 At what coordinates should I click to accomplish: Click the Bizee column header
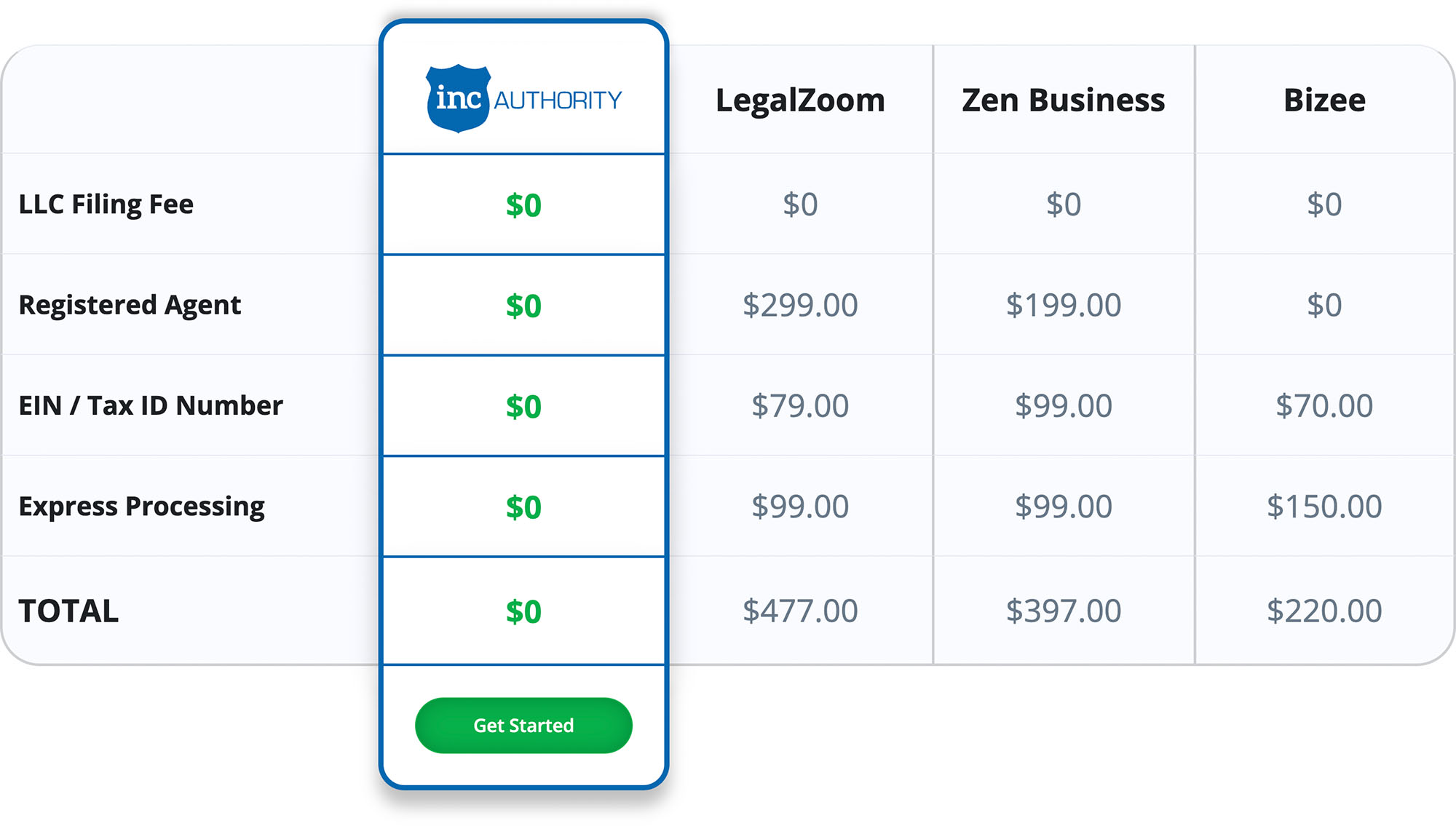(1324, 100)
